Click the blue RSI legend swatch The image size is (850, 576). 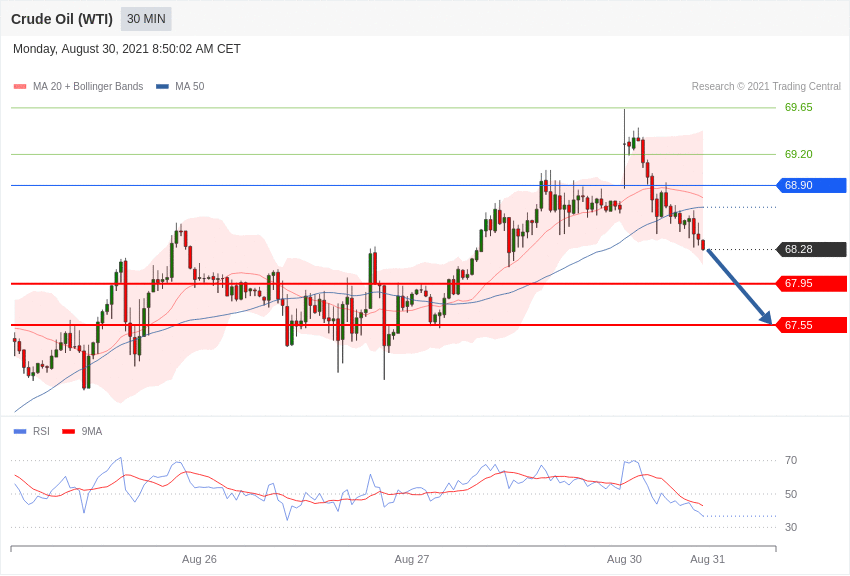[20, 432]
